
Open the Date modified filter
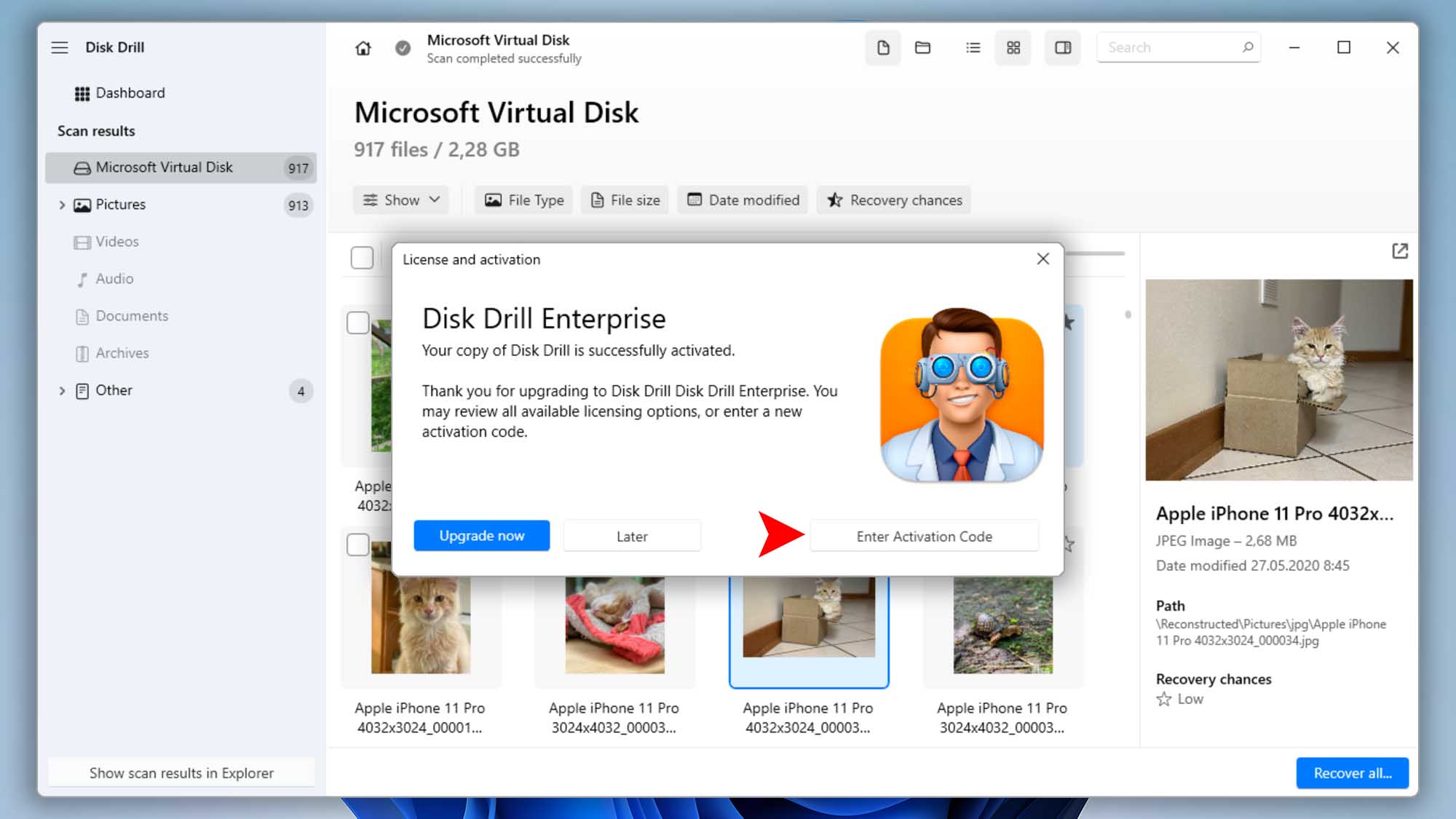[743, 200]
